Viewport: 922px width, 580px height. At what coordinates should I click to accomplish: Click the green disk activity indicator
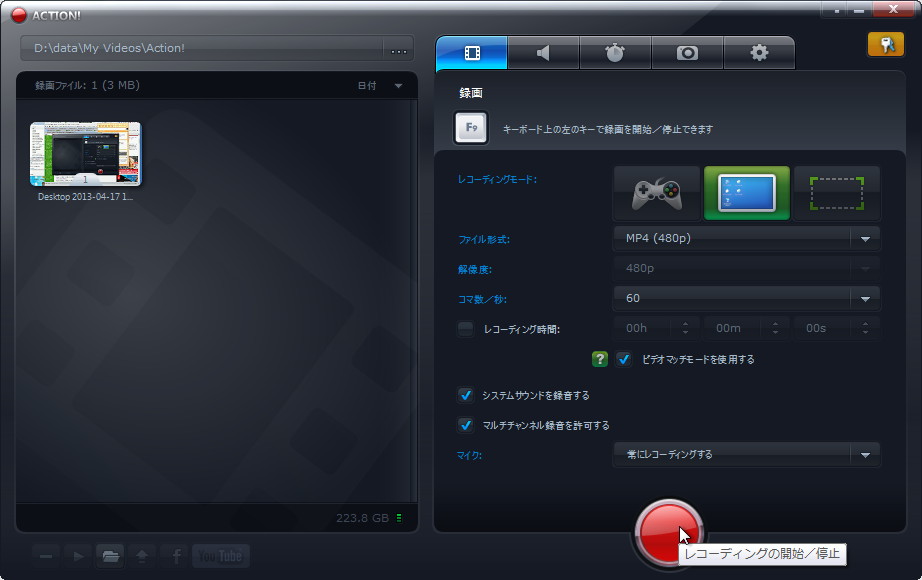tap(399, 518)
